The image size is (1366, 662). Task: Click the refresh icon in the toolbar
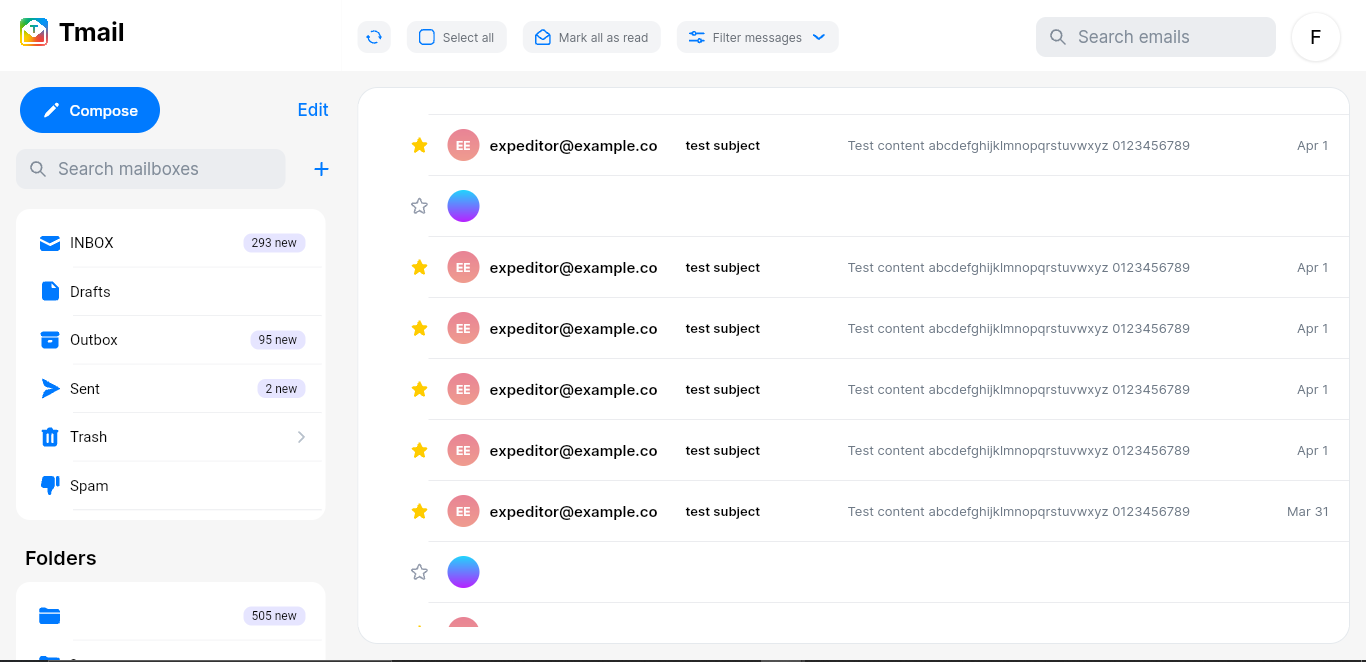374,36
